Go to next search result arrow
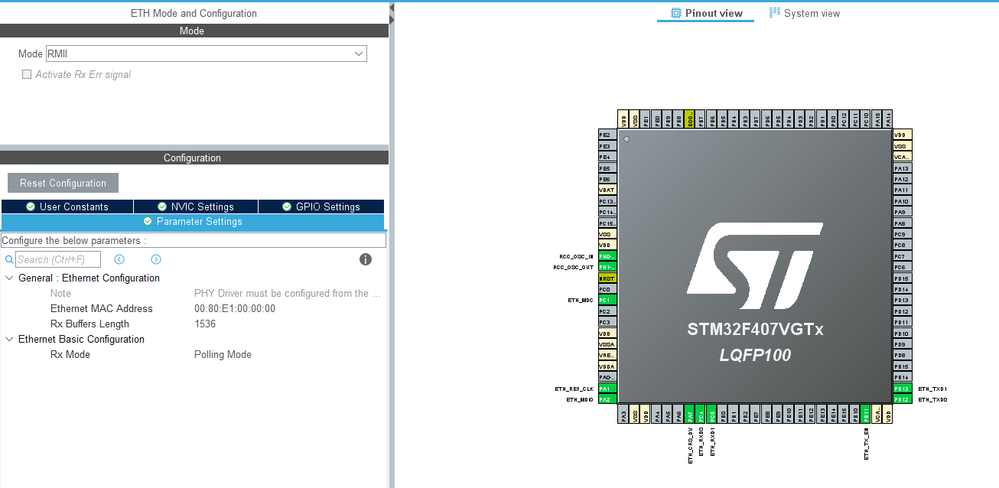This screenshot has width=999, height=488. pos(156,259)
